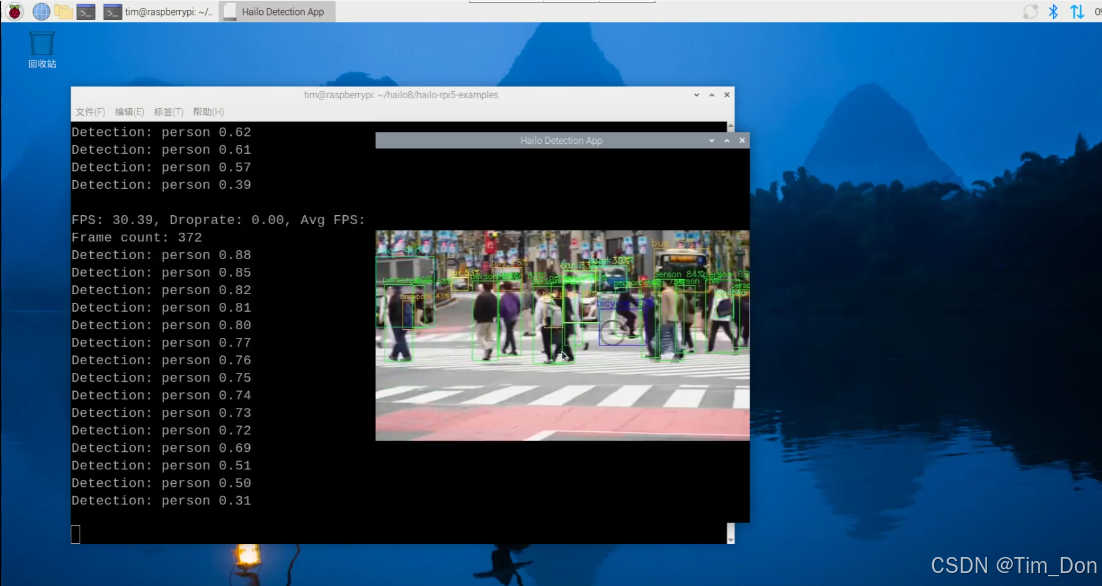Click the 'Detection: person 0.72' line
This screenshot has height=586, width=1102.
[161, 431]
